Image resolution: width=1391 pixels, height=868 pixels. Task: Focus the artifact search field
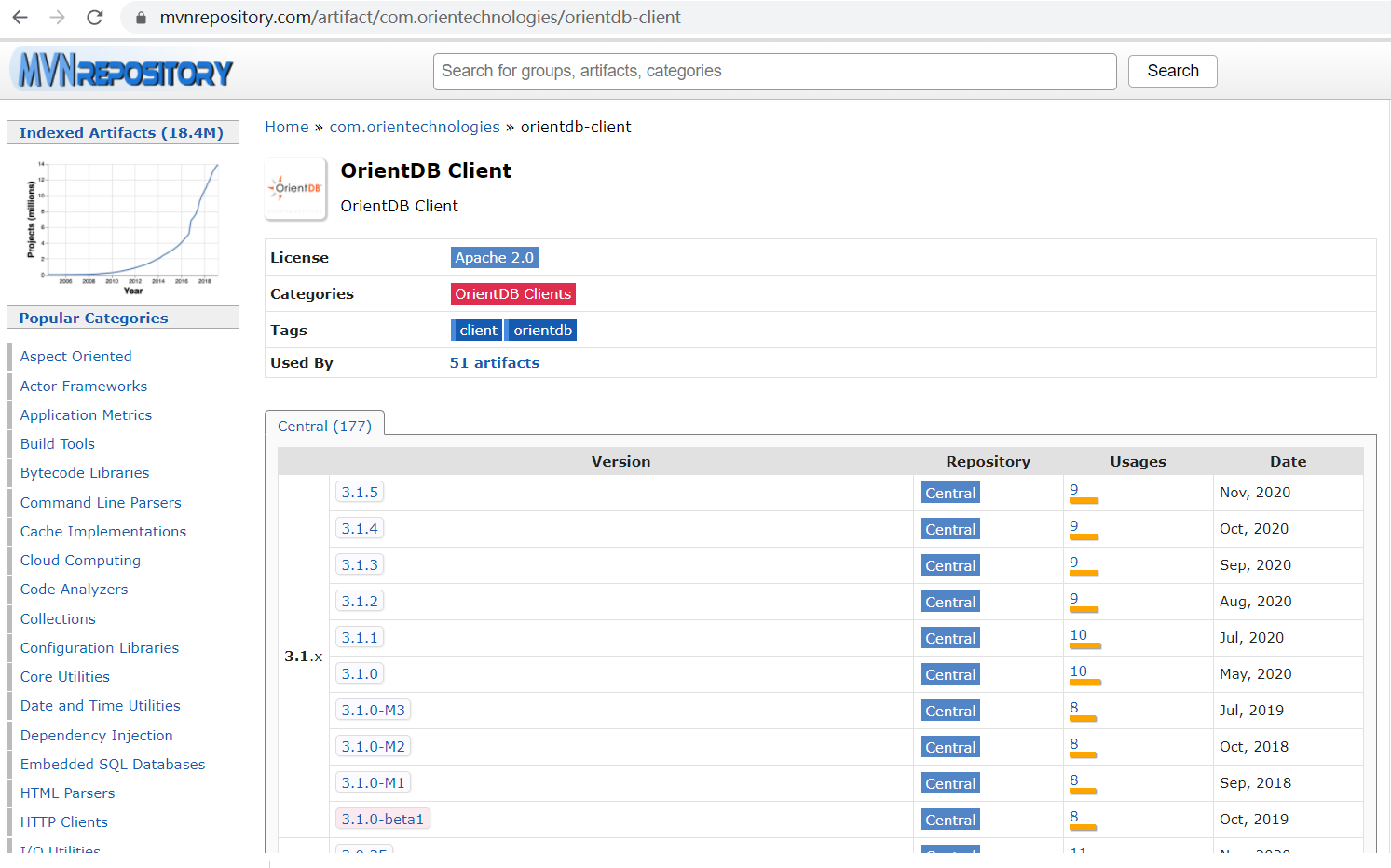coord(774,71)
